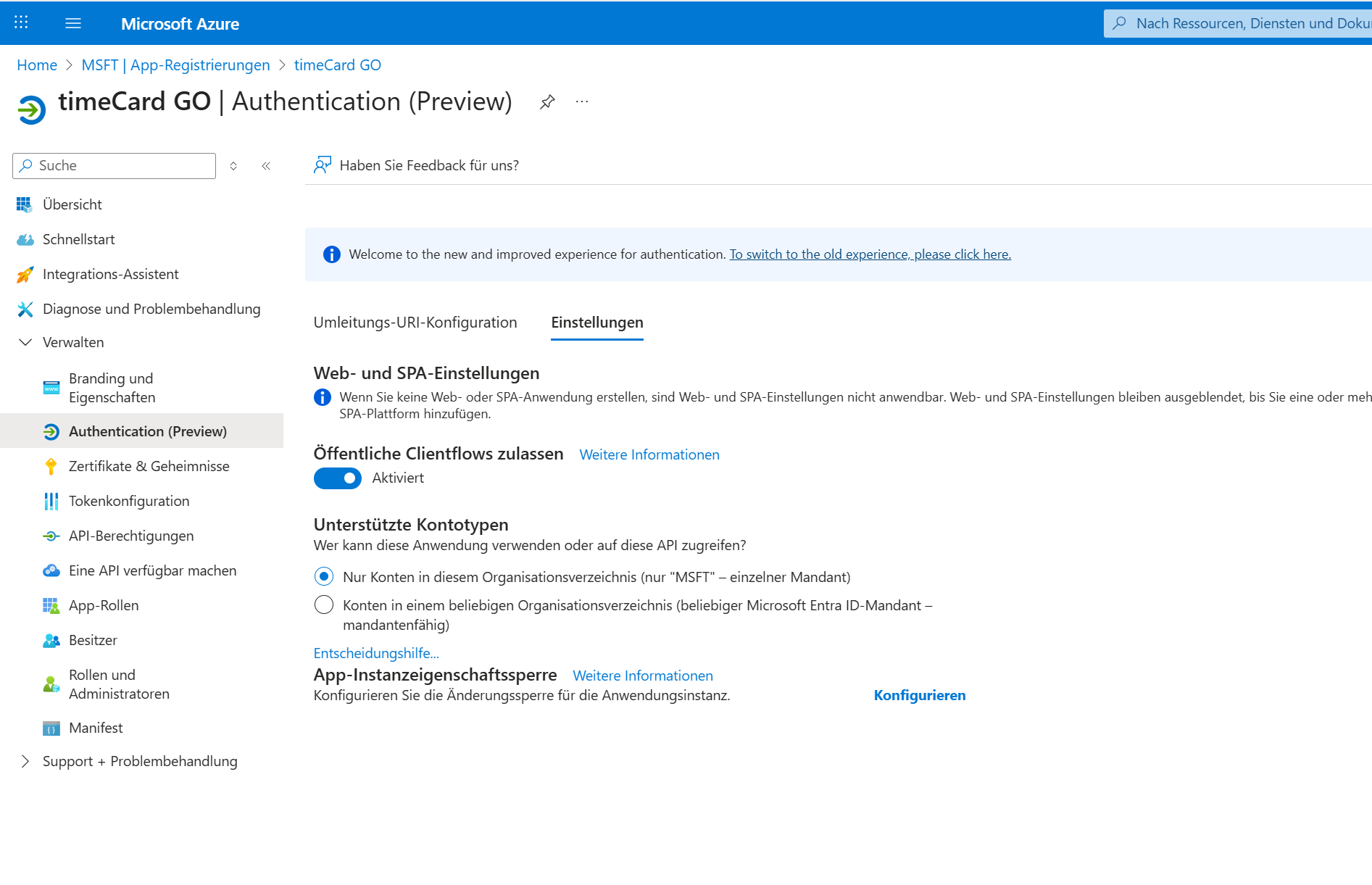This screenshot has height=885, width=1372.
Task: Open the portal hamburger menu
Action: coord(73,23)
